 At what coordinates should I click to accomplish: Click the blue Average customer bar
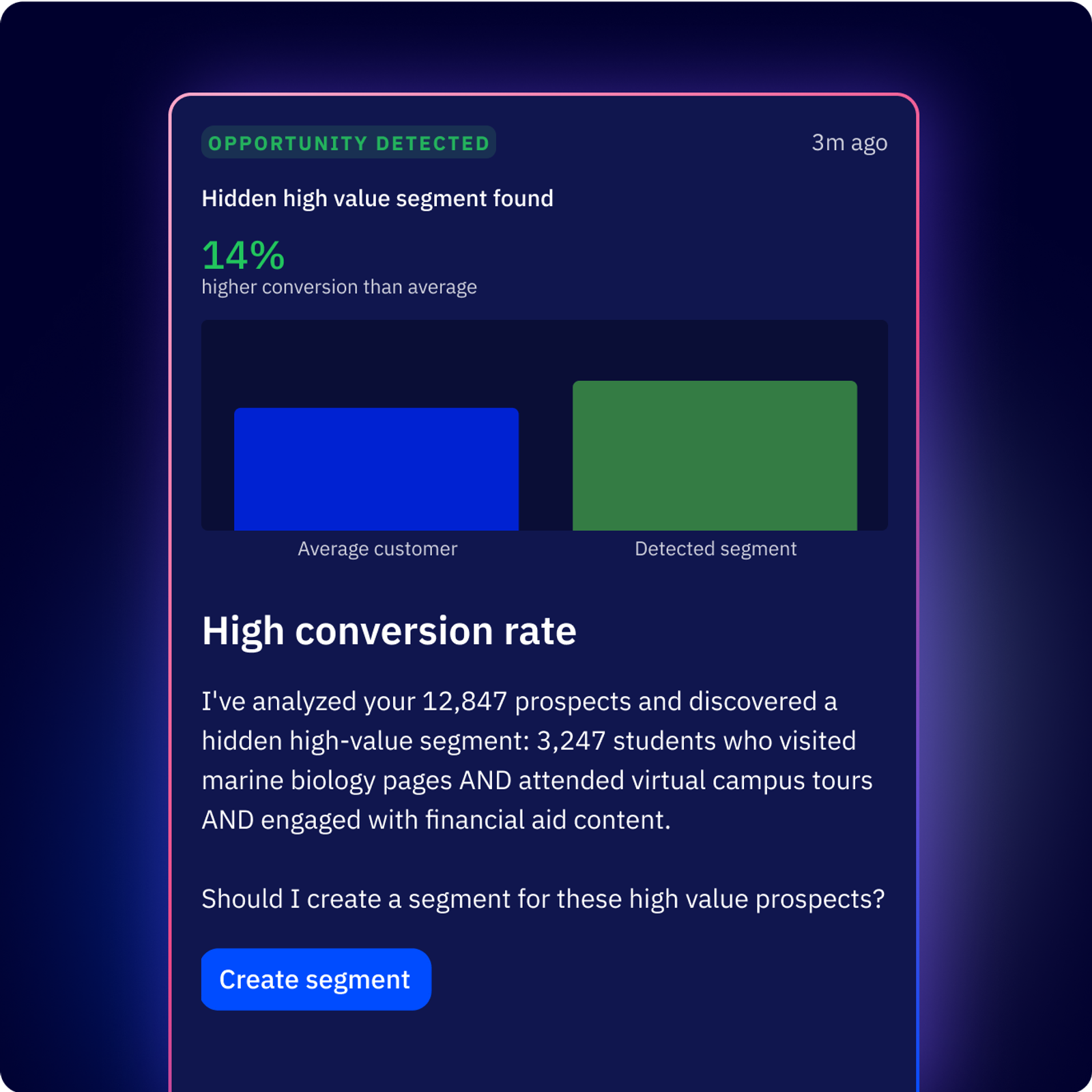point(376,469)
